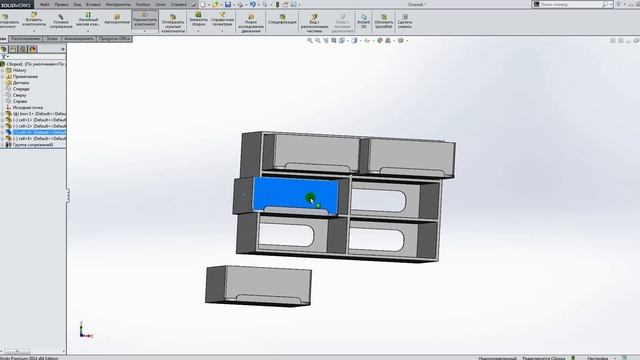Screen dimensions: 640x360
Task: Select the Примечания tree item
Action: [25, 76]
